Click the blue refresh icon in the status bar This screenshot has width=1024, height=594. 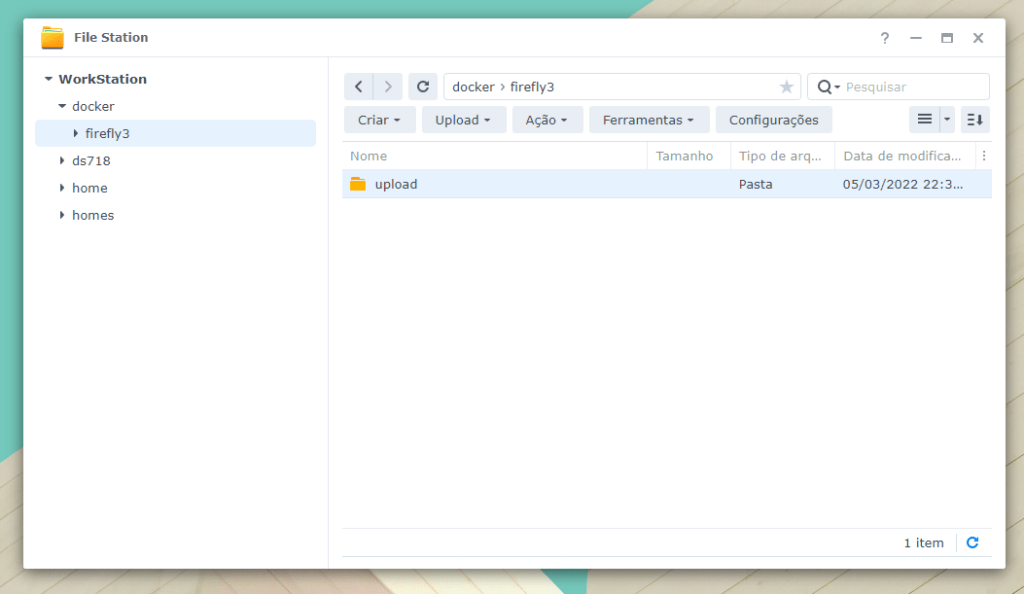[x=972, y=543]
